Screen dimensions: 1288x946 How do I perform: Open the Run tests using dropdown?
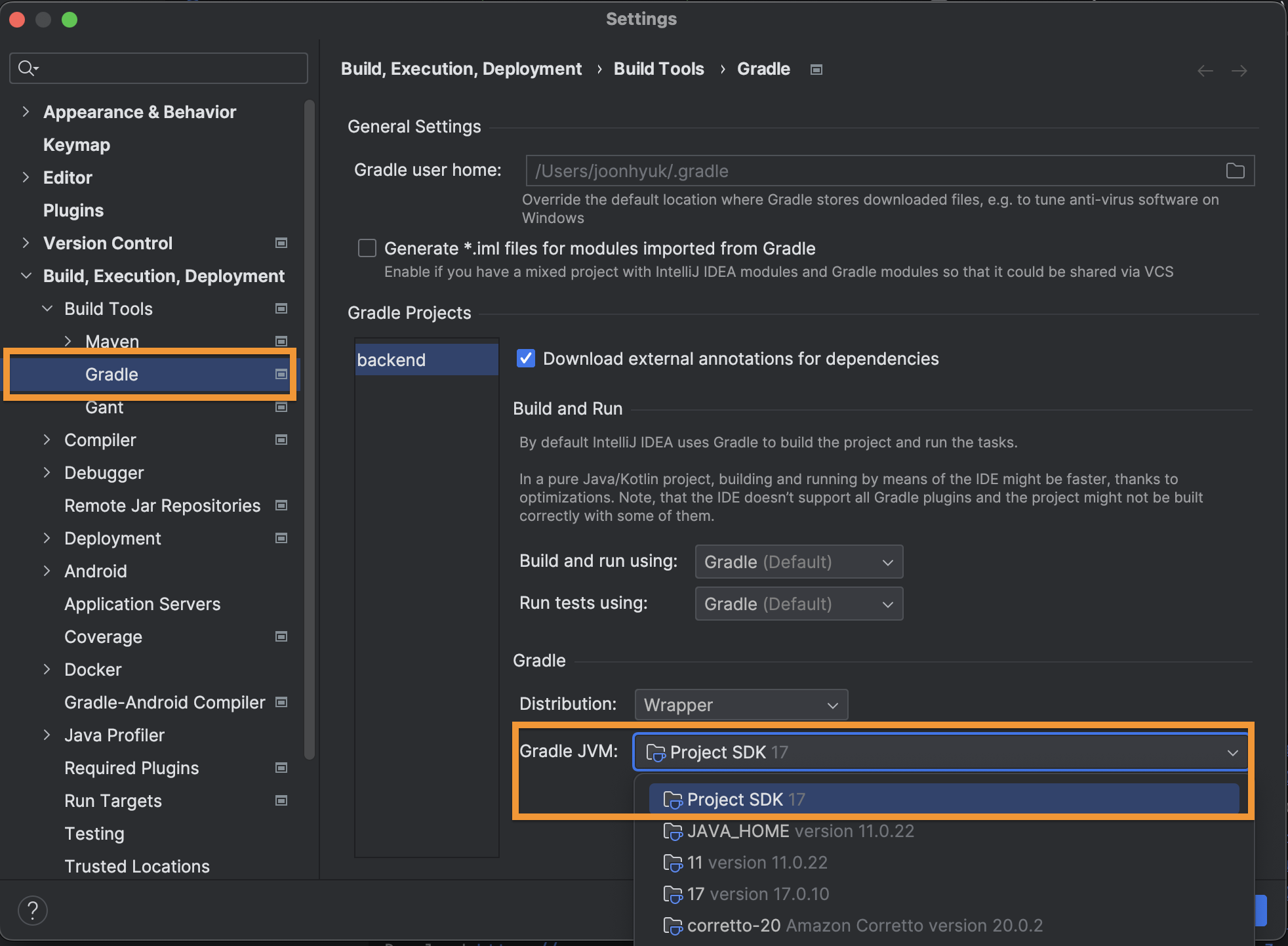799,604
